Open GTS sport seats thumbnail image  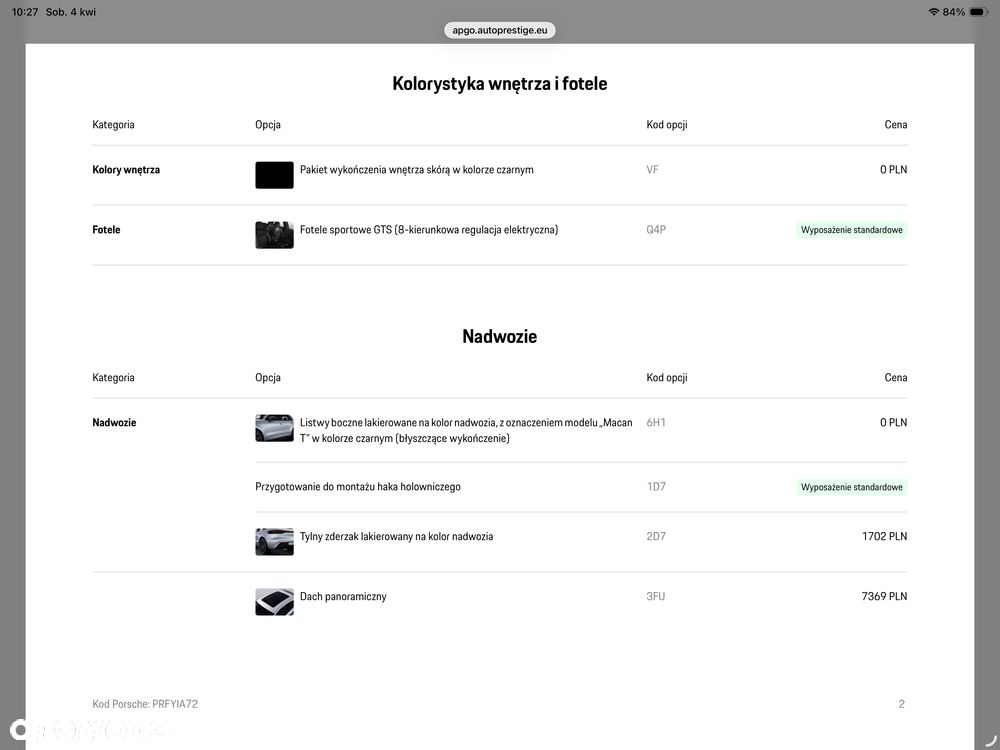[274, 235]
